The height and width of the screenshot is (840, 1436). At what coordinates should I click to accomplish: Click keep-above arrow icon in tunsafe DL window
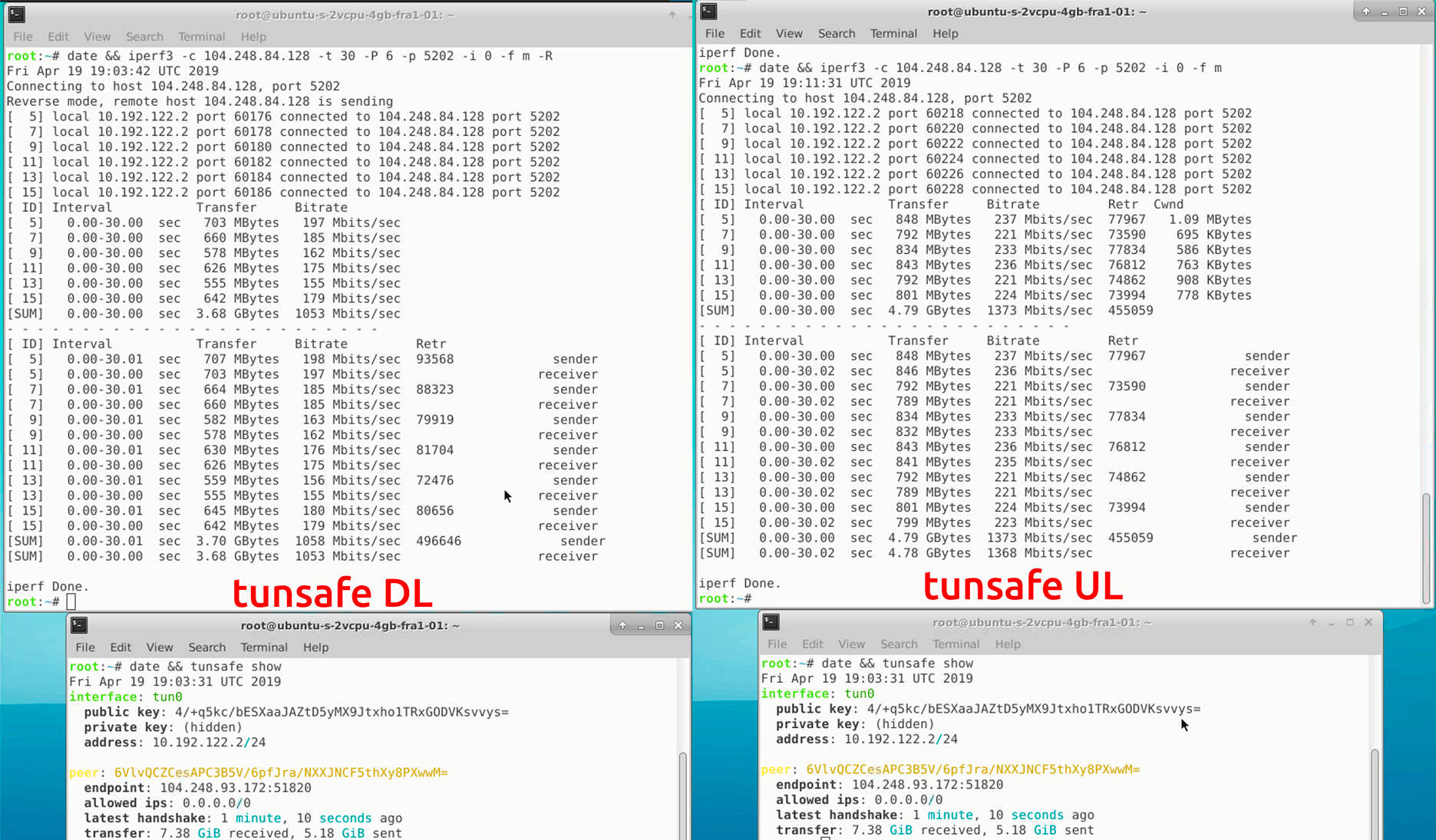(672, 15)
